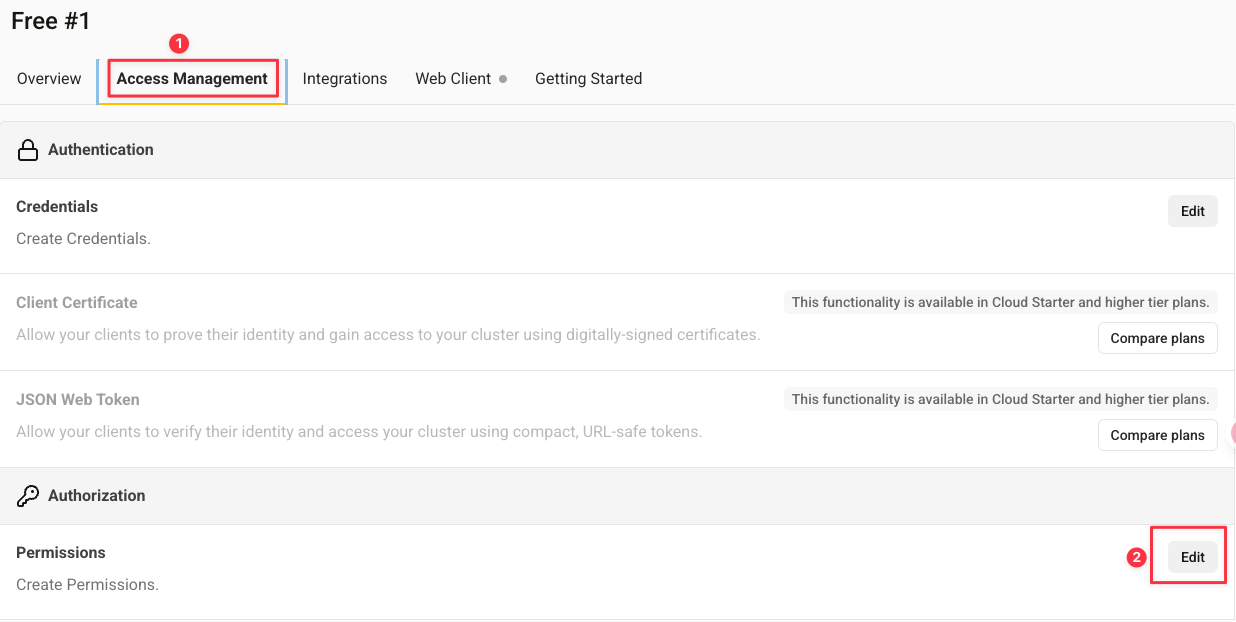Compare plans for JSON Web Token
Image resolution: width=1236 pixels, height=622 pixels.
pos(1157,435)
